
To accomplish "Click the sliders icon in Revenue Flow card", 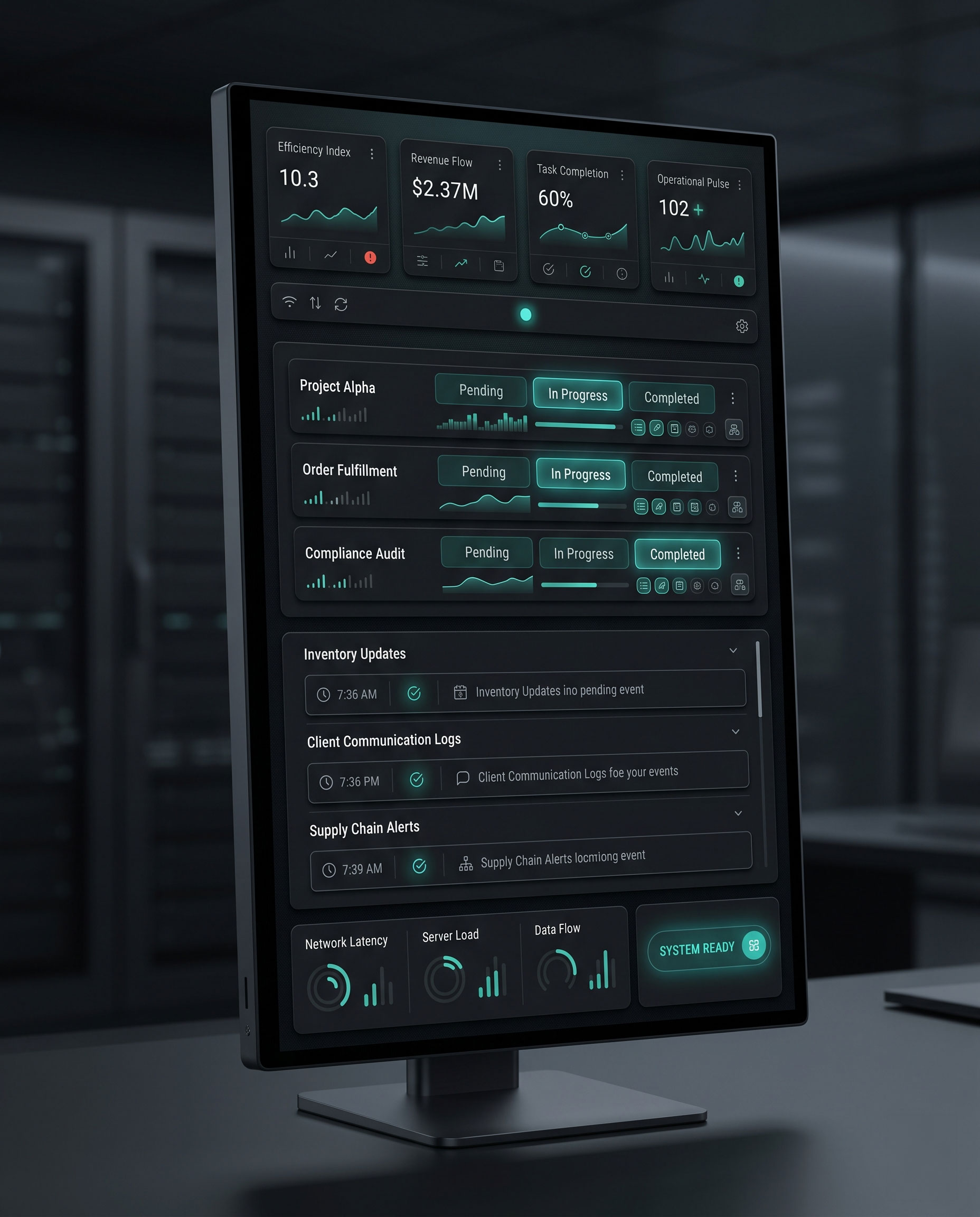I will (422, 261).
